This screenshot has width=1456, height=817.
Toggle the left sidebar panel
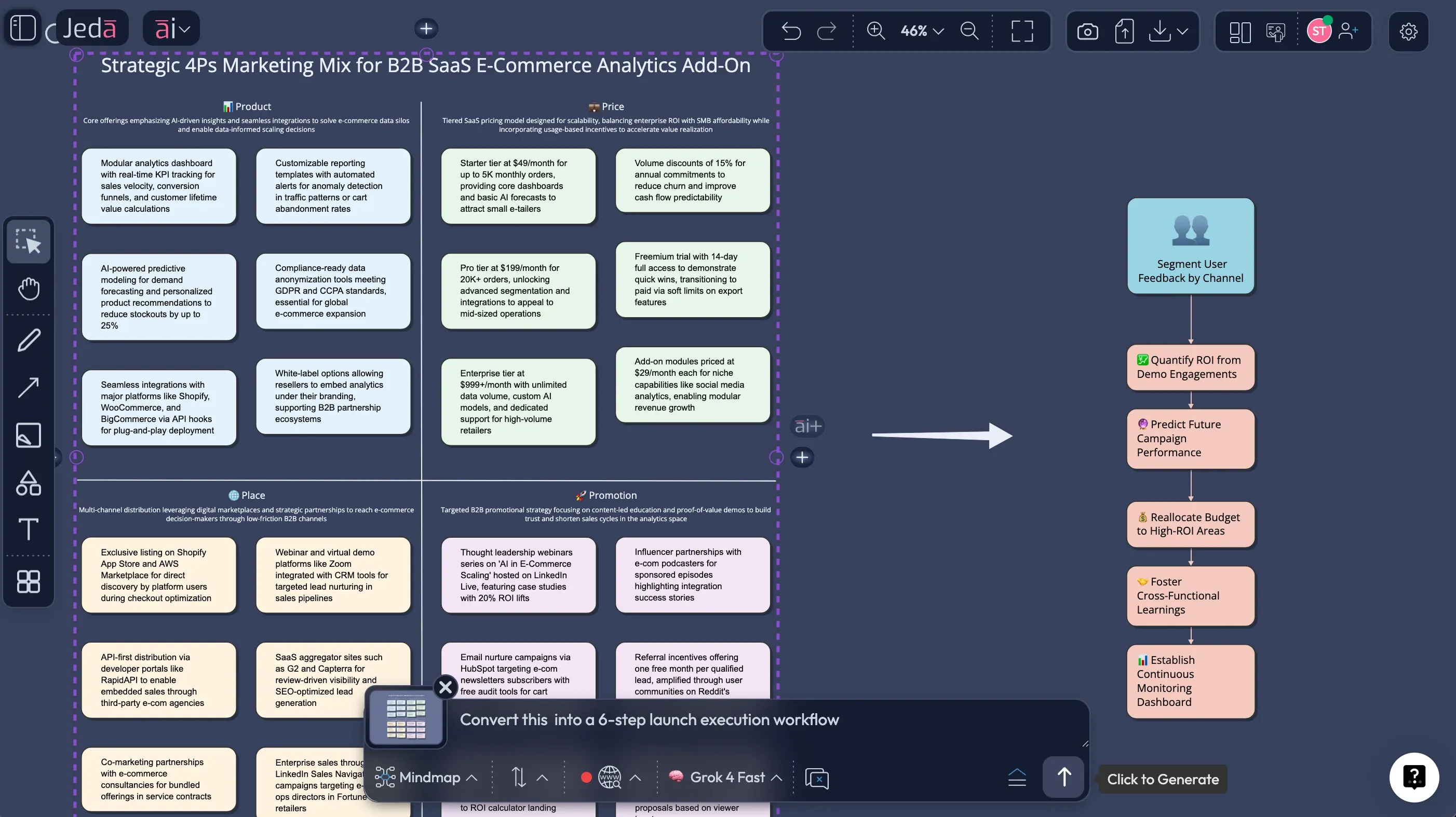(x=23, y=28)
